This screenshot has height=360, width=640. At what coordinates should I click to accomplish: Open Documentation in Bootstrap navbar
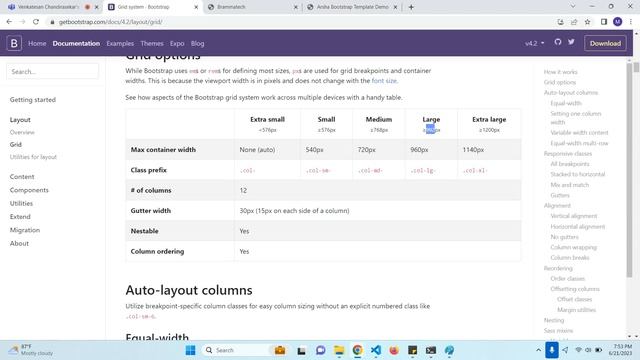point(76,43)
